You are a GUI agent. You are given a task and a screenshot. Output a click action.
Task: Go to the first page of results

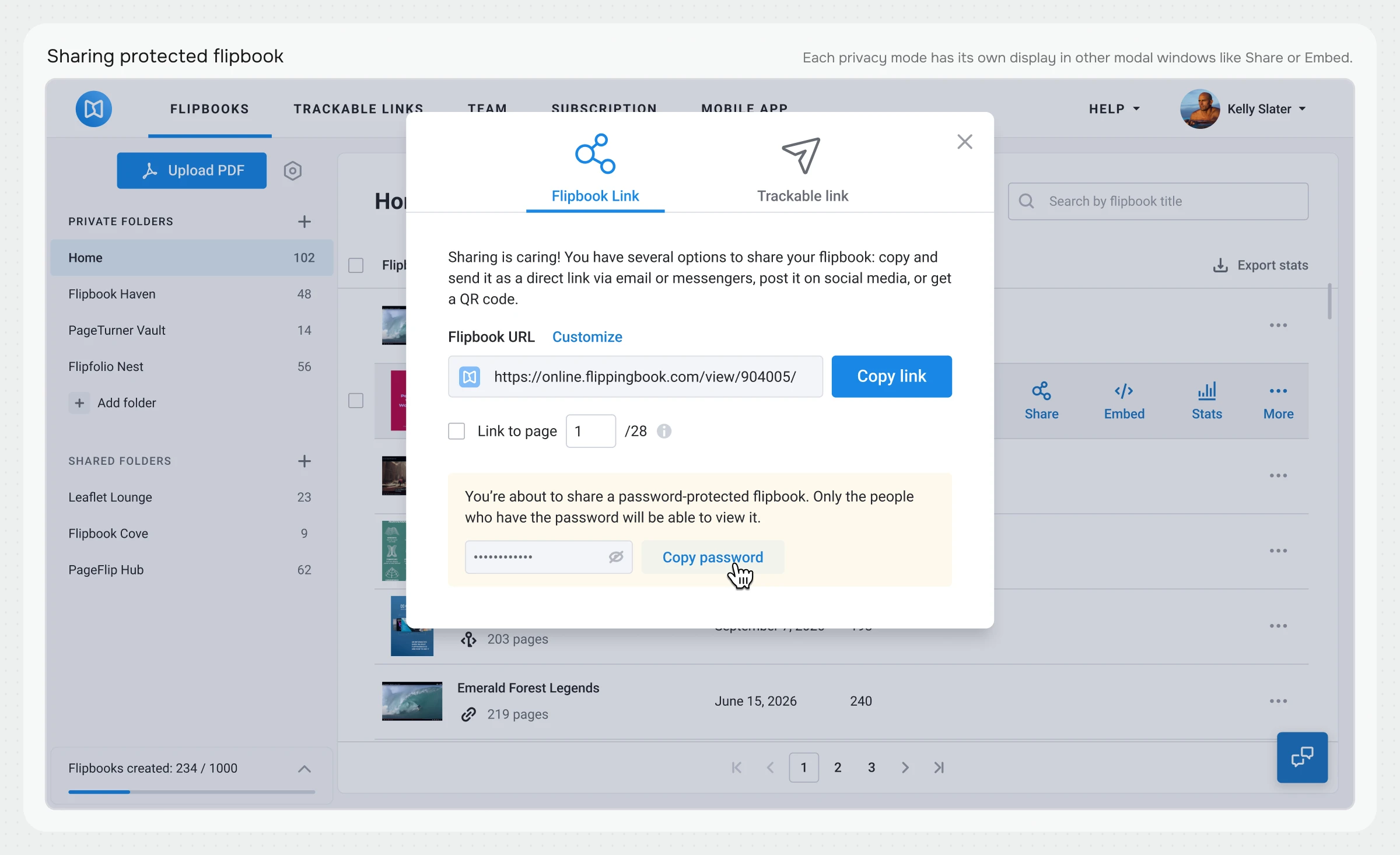[x=737, y=768]
